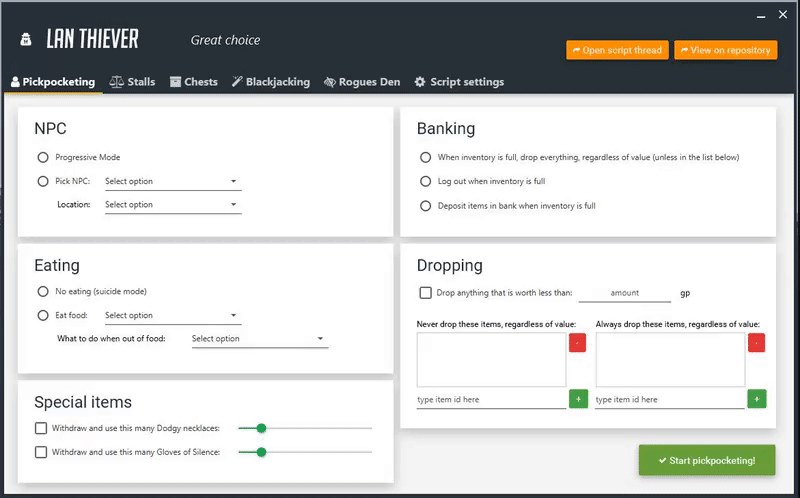The image size is (800, 498).
Task: Click the Always drop items list box
Action: tap(670, 360)
